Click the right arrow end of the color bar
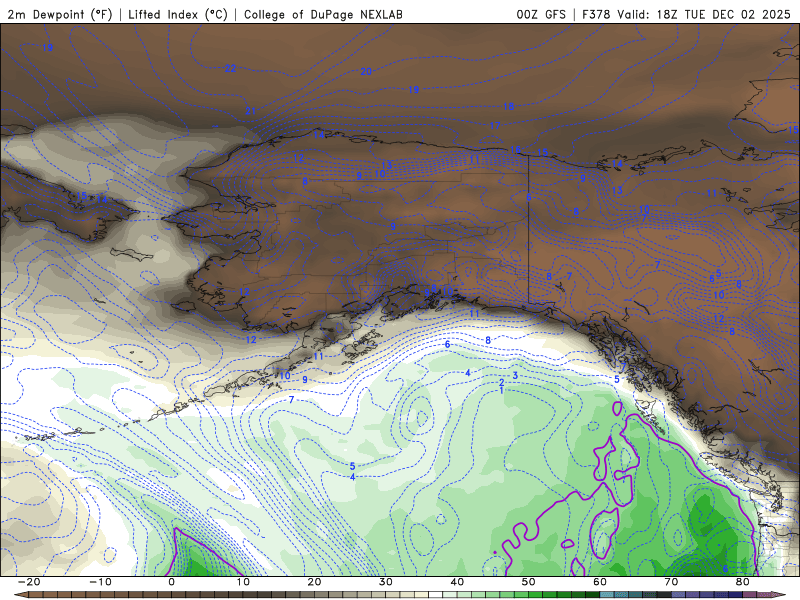The width and height of the screenshot is (800, 600). 780,595
